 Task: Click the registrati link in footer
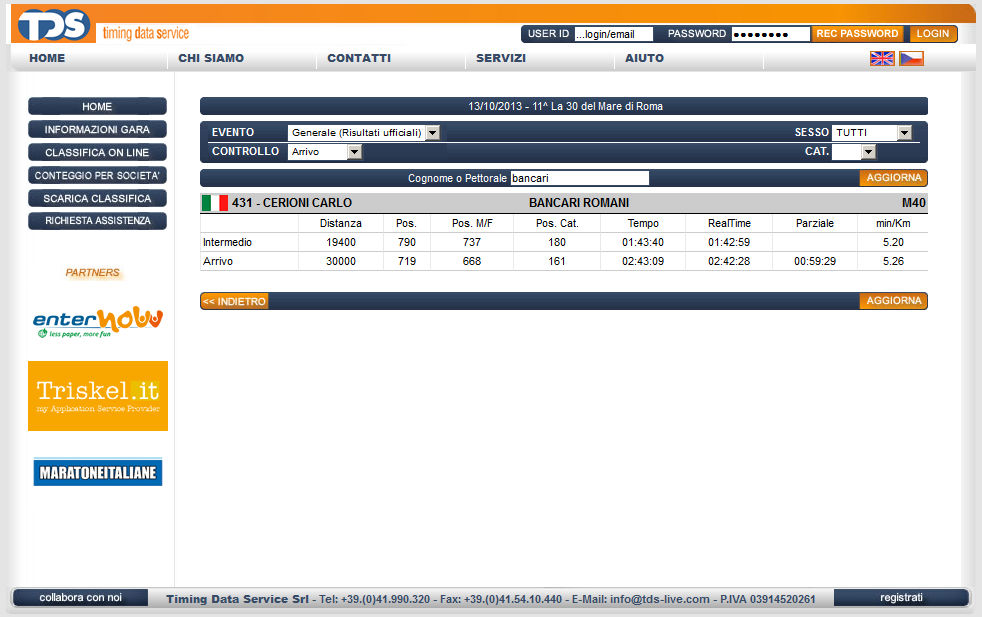click(x=901, y=598)
